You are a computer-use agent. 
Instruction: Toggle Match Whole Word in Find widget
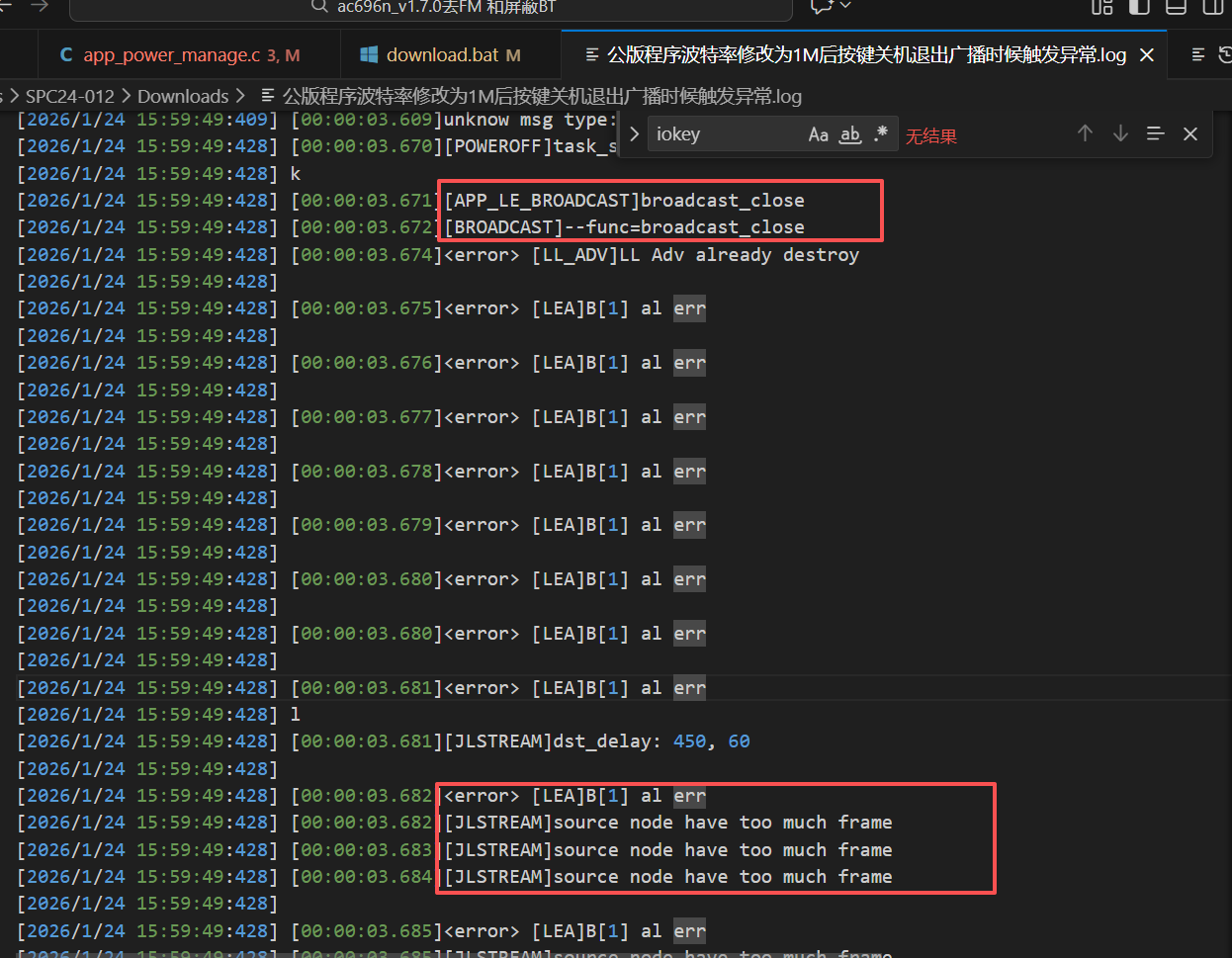850,134
